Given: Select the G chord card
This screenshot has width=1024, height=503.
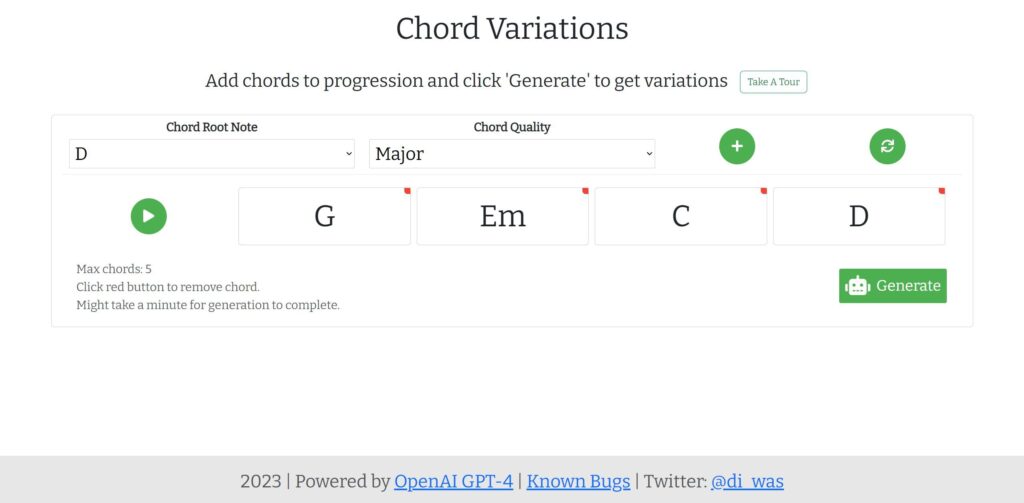Looking at the screenshot, I should point(324,216).
